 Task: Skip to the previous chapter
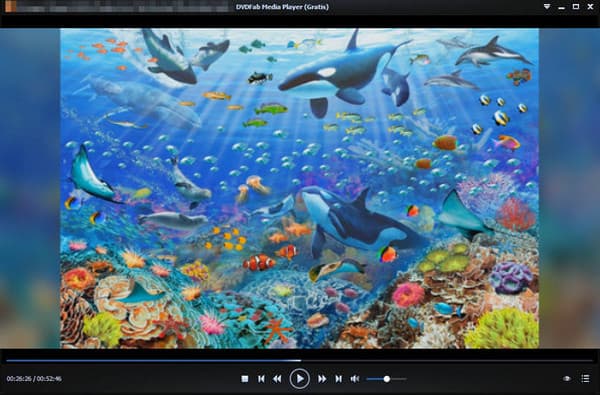[x=261, y=379]
